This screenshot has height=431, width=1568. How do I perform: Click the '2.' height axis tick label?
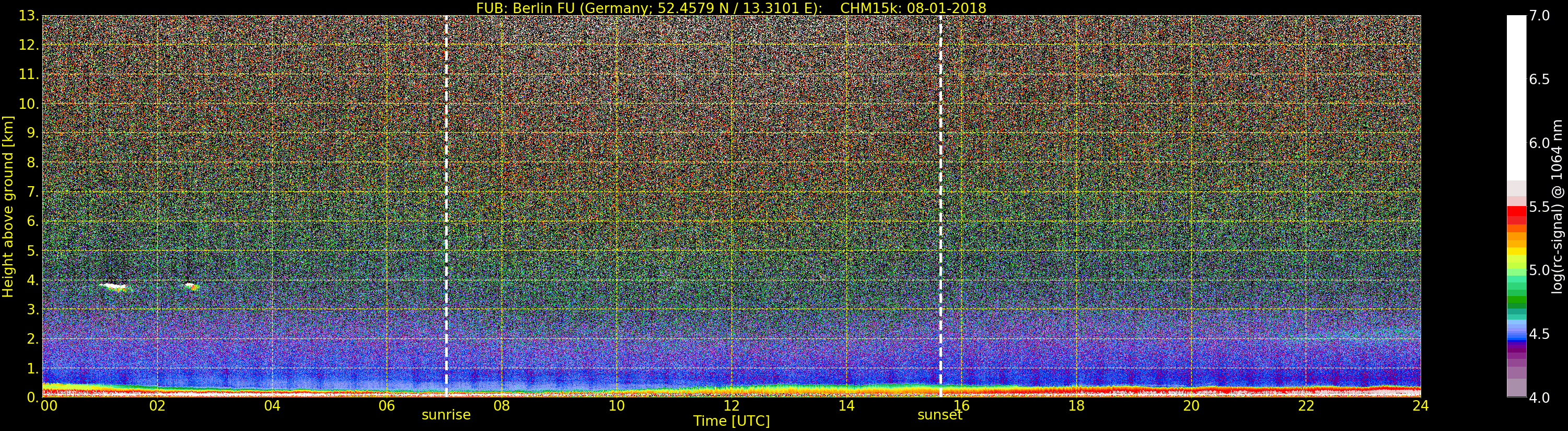[32, 338]
